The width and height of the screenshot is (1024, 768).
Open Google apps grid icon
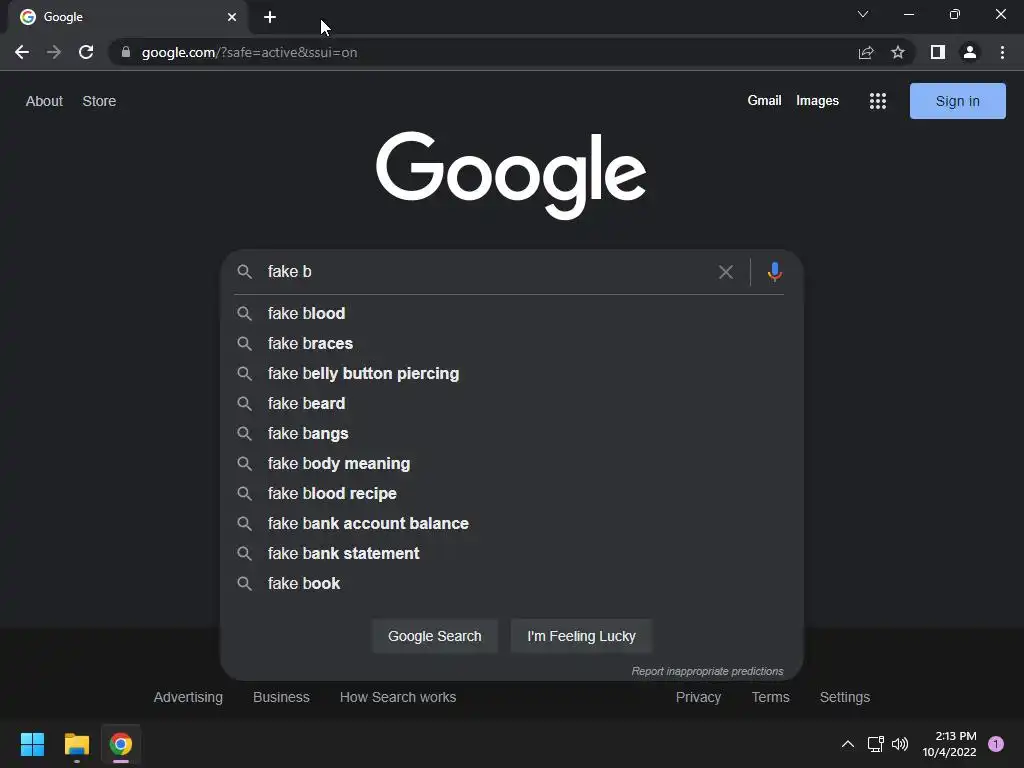(878, 101)
